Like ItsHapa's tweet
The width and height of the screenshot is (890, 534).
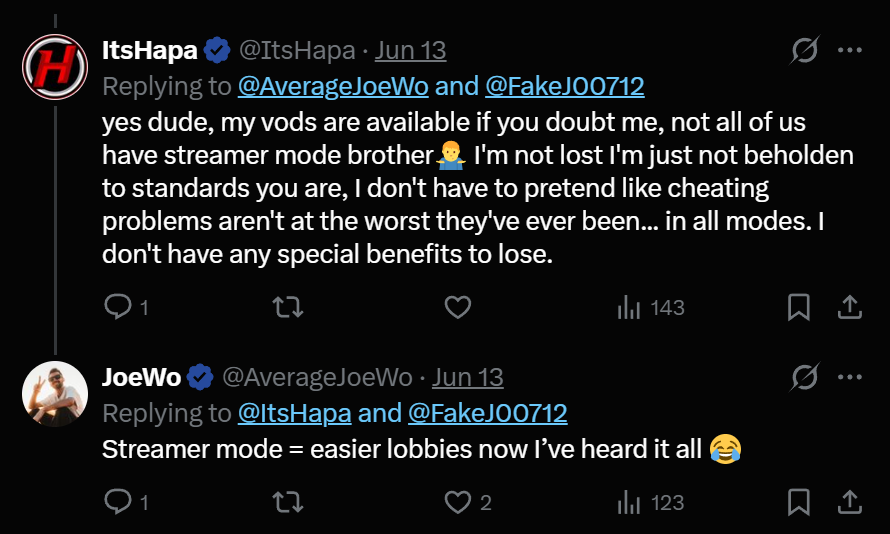click(x=457, y=308)
